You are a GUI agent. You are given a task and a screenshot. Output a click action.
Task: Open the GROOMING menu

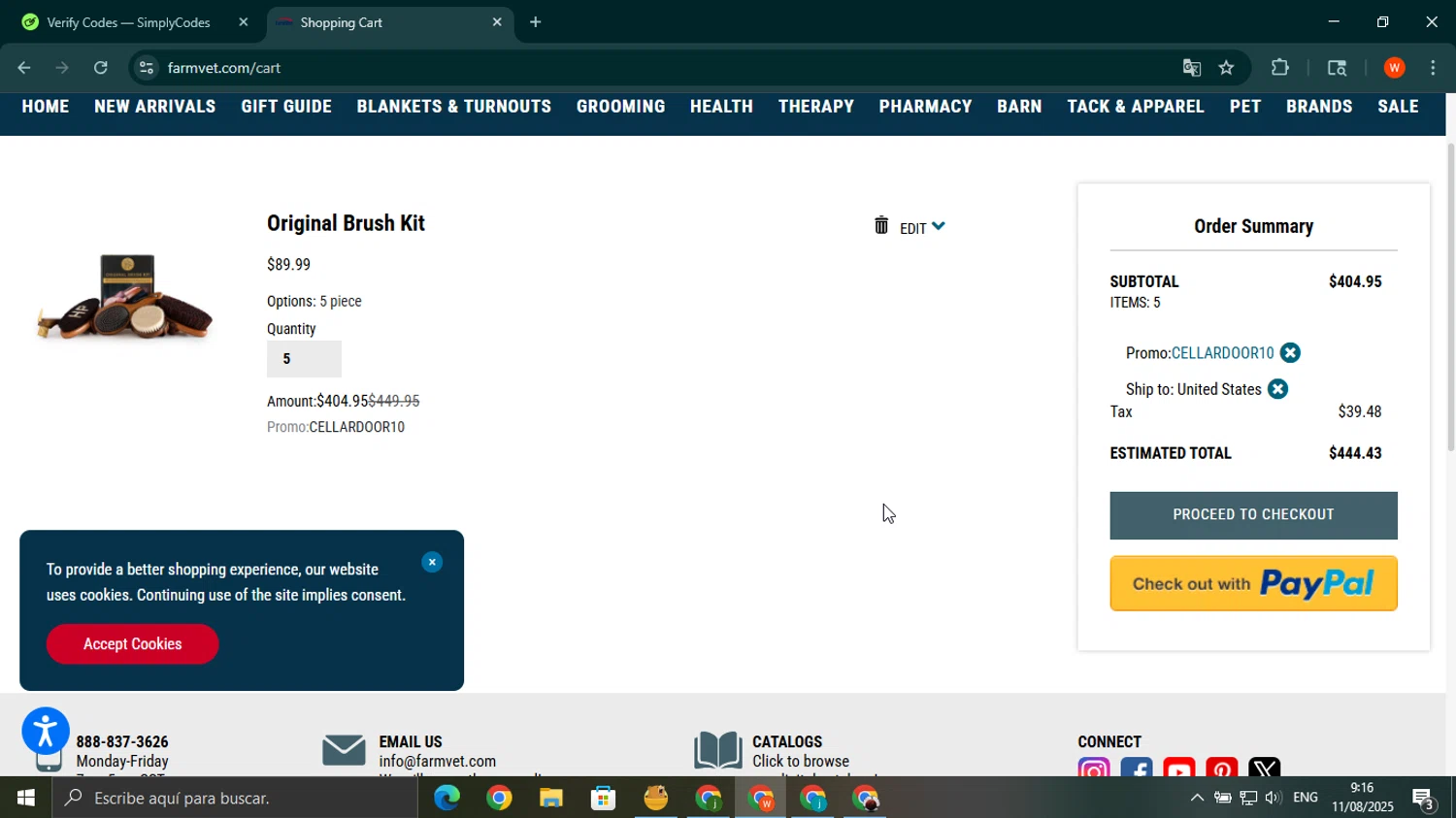pos(621,107)
